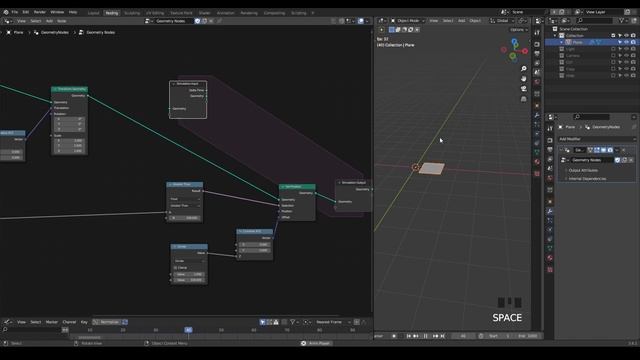Image resolution: width=640 pixels, height=360 pixels.
Task: Click Plane in node breadcrumb
Action: click(18, 32)
